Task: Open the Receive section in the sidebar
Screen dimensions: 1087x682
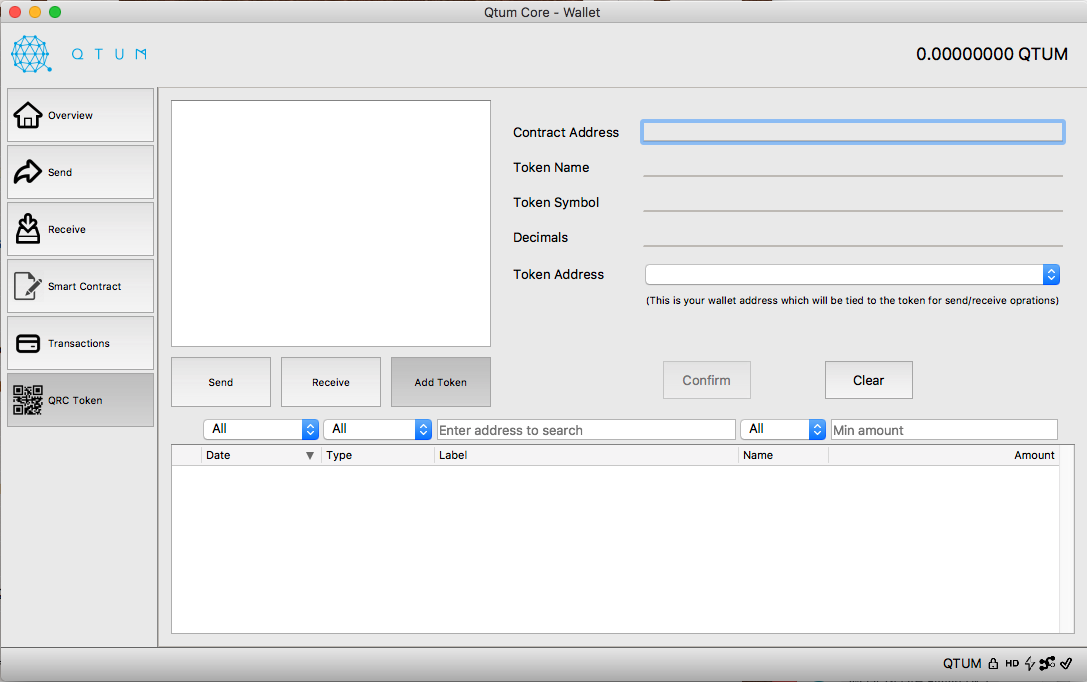Action: (x=80, y=229)
